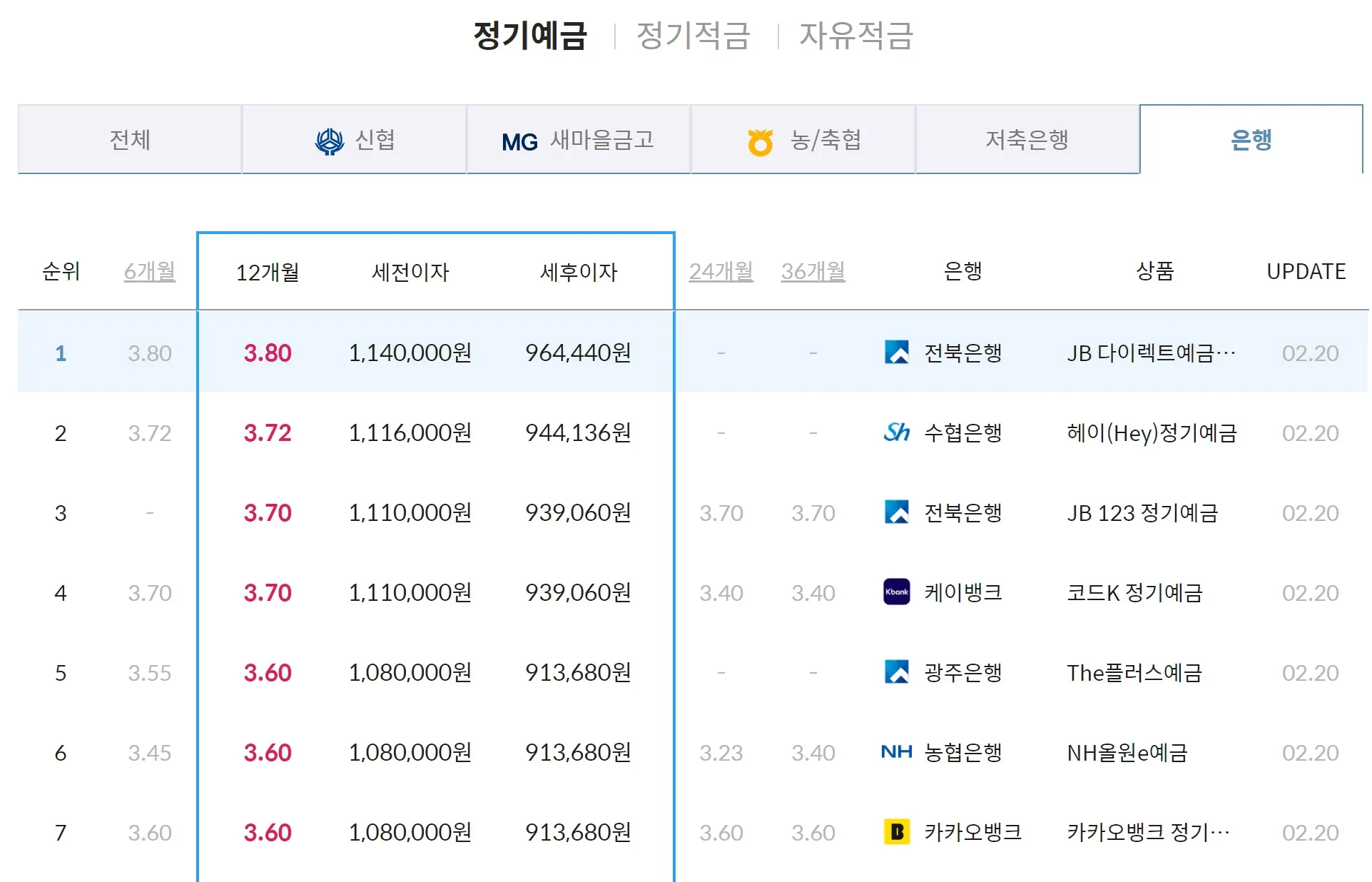Select the 저축은행 tab
1372x882 pixels.
click(1027, 139)
